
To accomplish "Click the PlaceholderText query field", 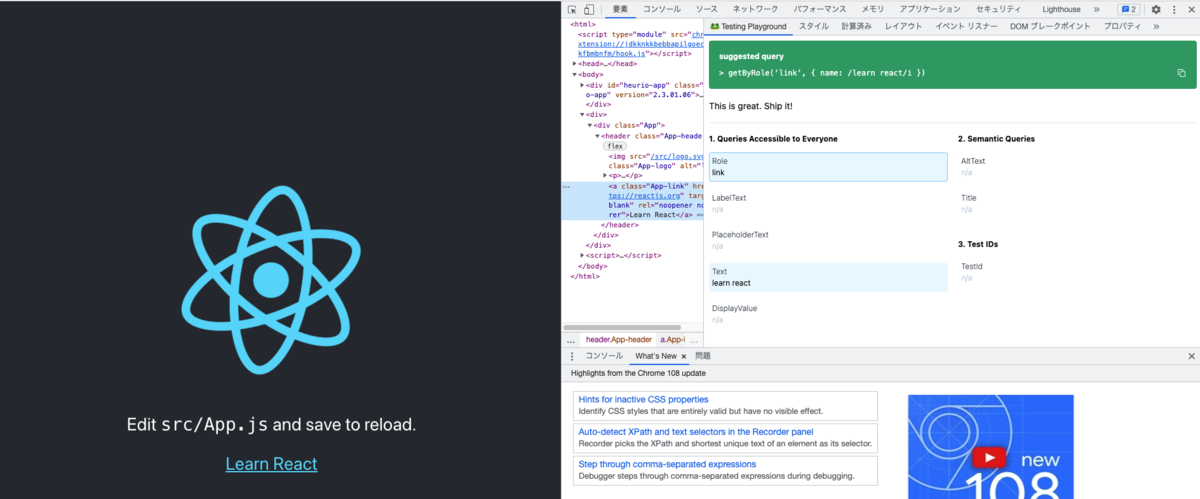I will (829, 241).
